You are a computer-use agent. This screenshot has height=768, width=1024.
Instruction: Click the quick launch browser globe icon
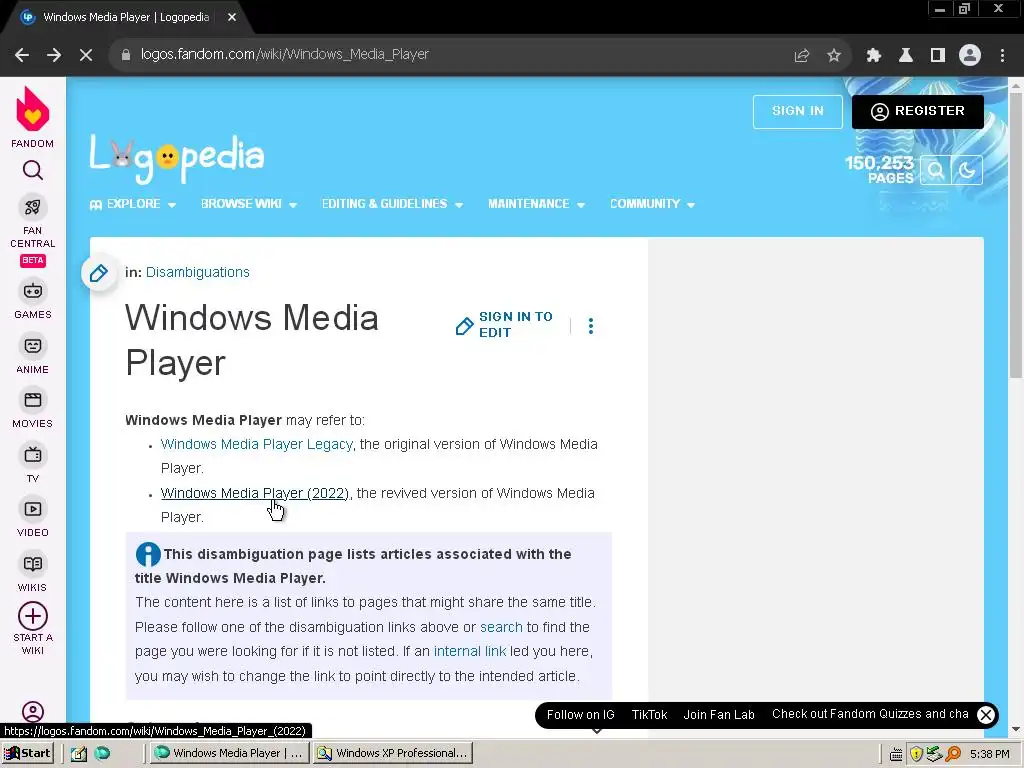[103, 754]
